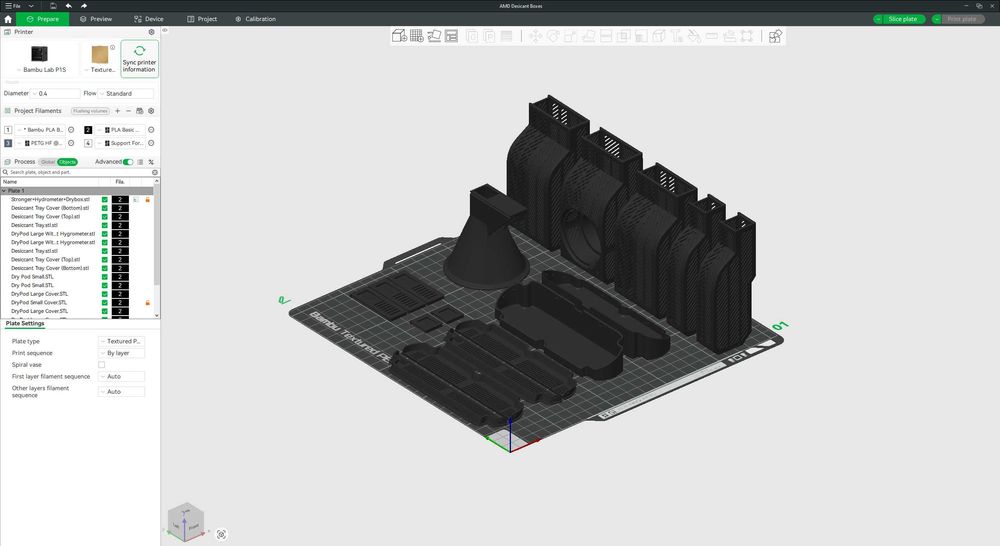The image size is (1000, 546).
Task: Click the AMS filament sync icon
Action: click(x=140, y=111)
